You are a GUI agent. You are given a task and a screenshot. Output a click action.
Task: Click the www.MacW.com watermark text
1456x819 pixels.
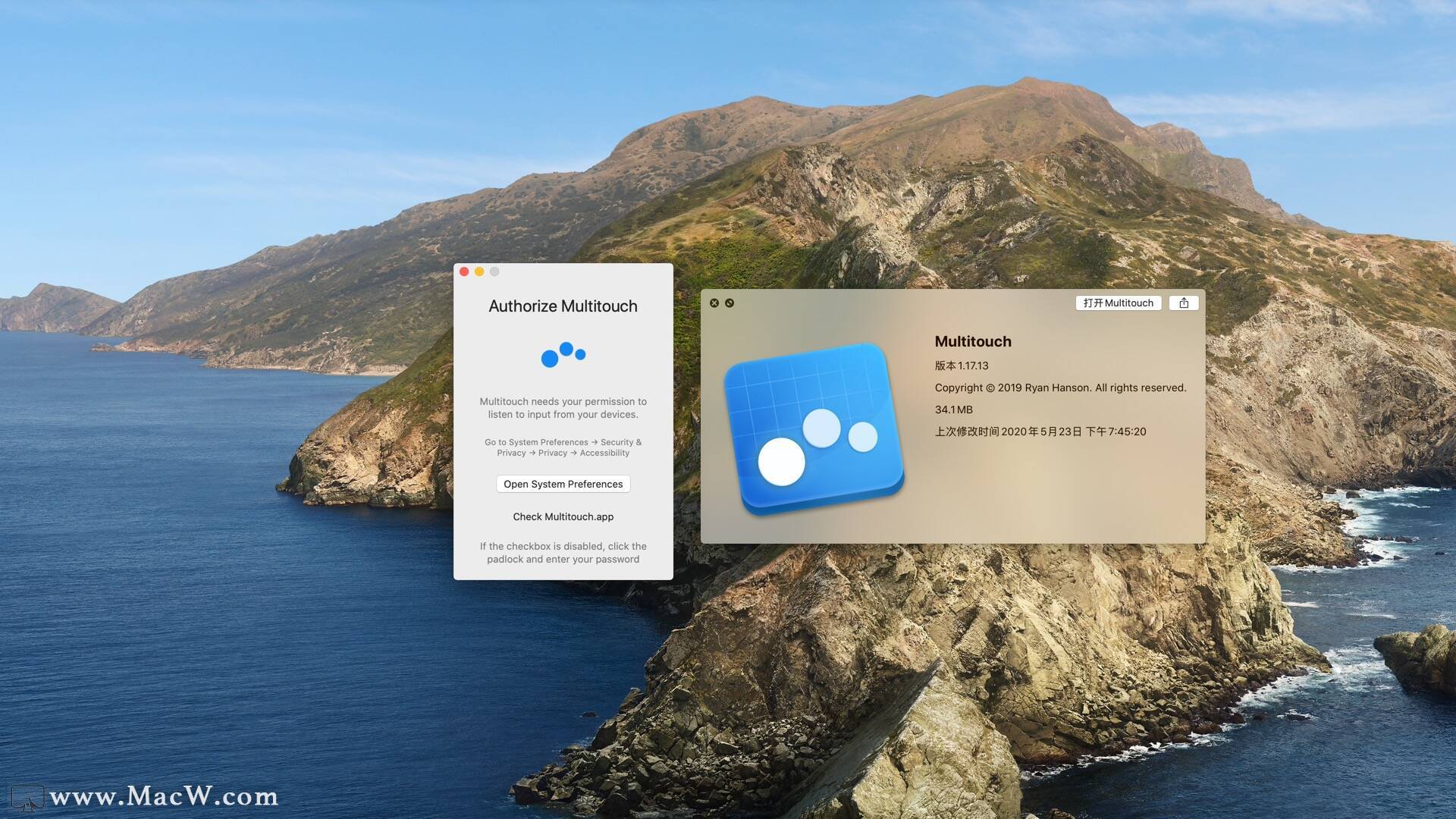click(164, 796)
